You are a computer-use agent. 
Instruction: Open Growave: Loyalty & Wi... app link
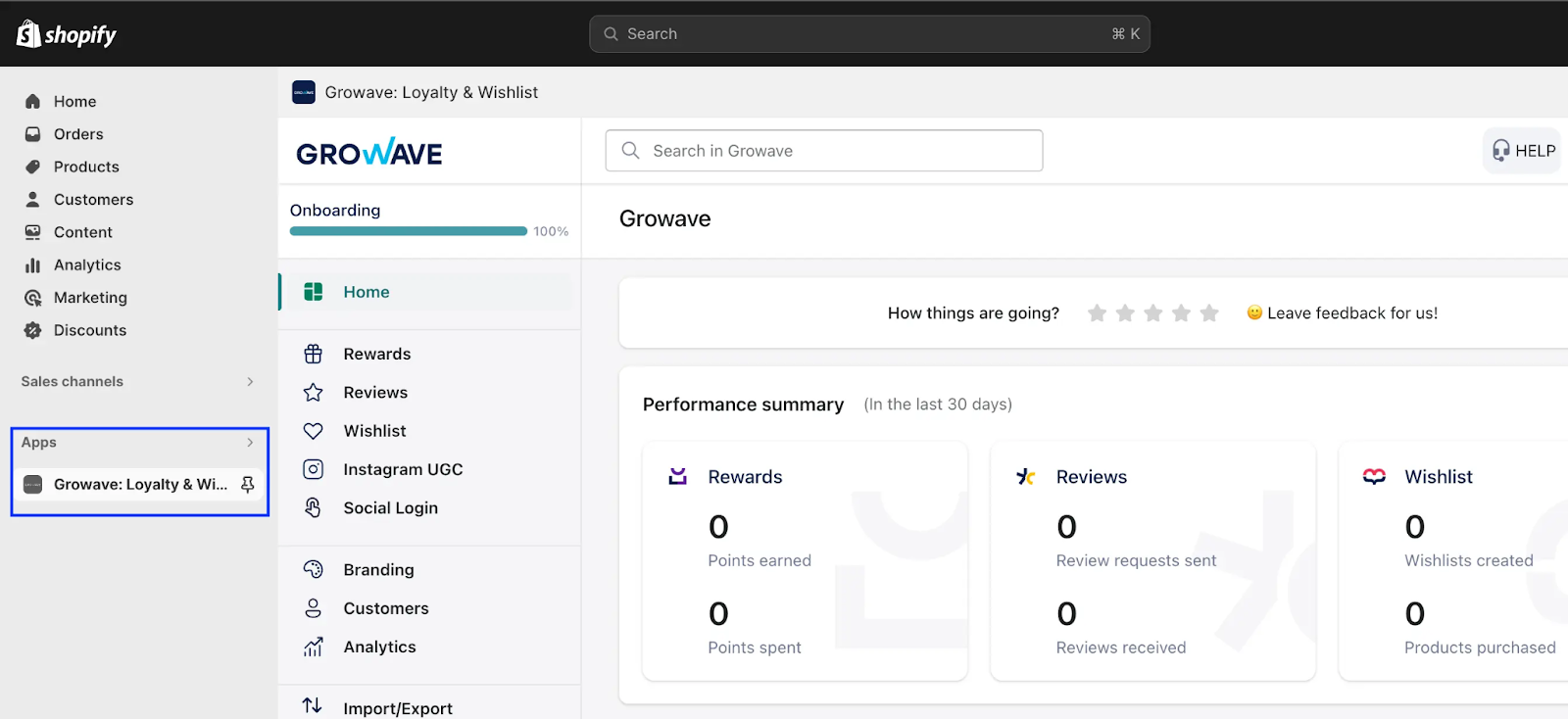pos(140,484)
